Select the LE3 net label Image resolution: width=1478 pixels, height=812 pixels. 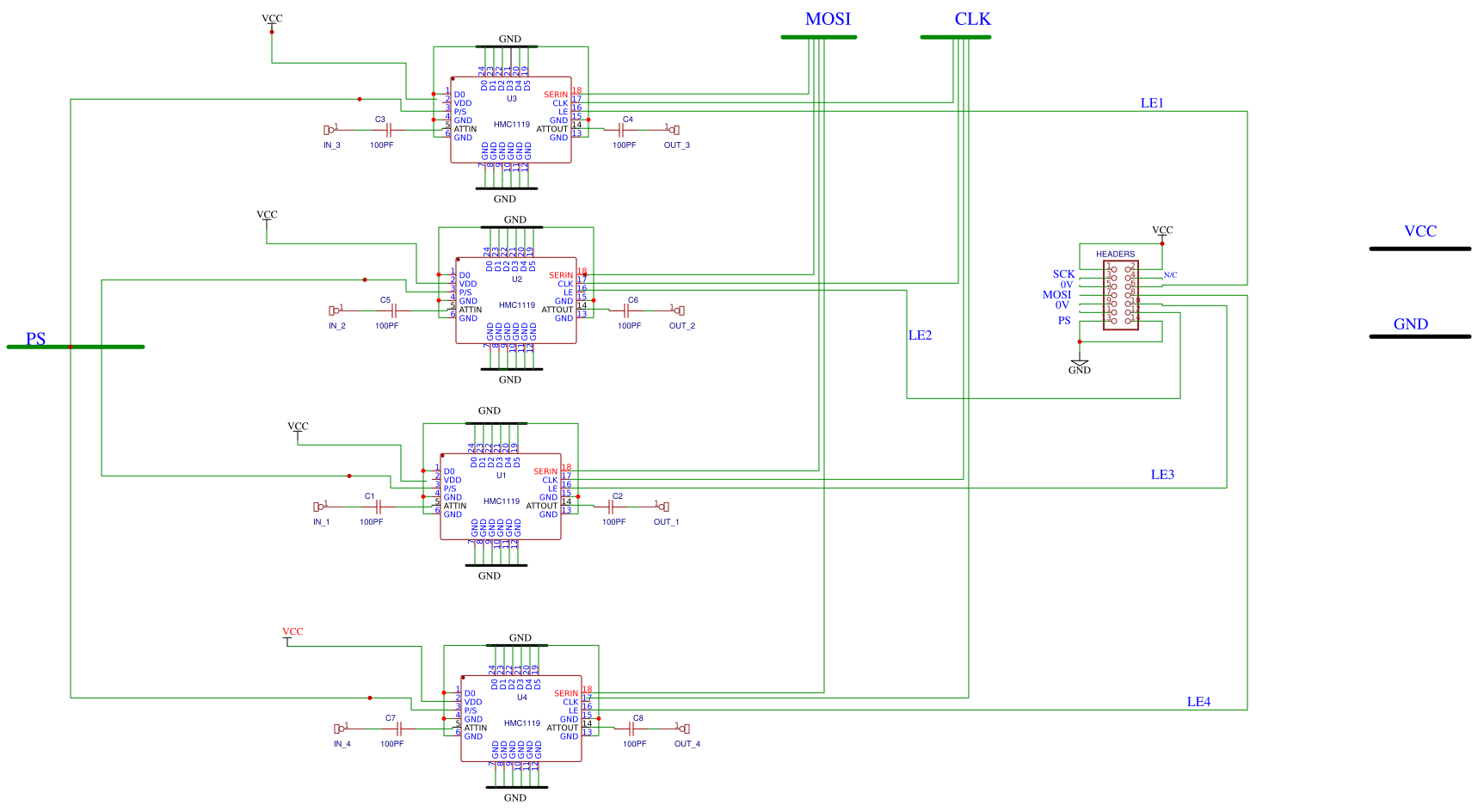pos(1162,475)
